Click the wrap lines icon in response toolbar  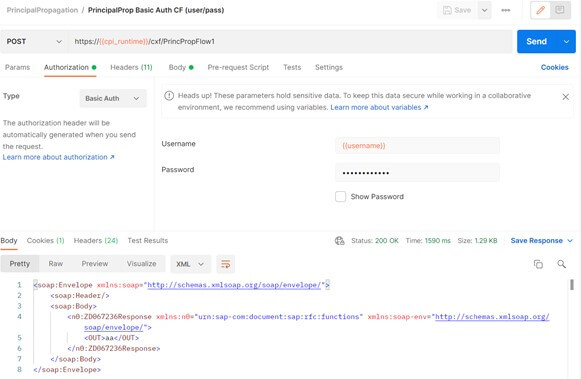tap(226, 264)
